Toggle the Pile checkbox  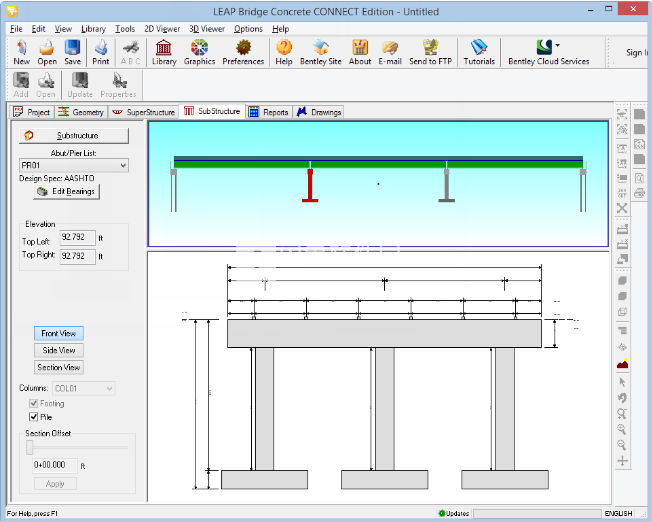[x=34, y=417]
